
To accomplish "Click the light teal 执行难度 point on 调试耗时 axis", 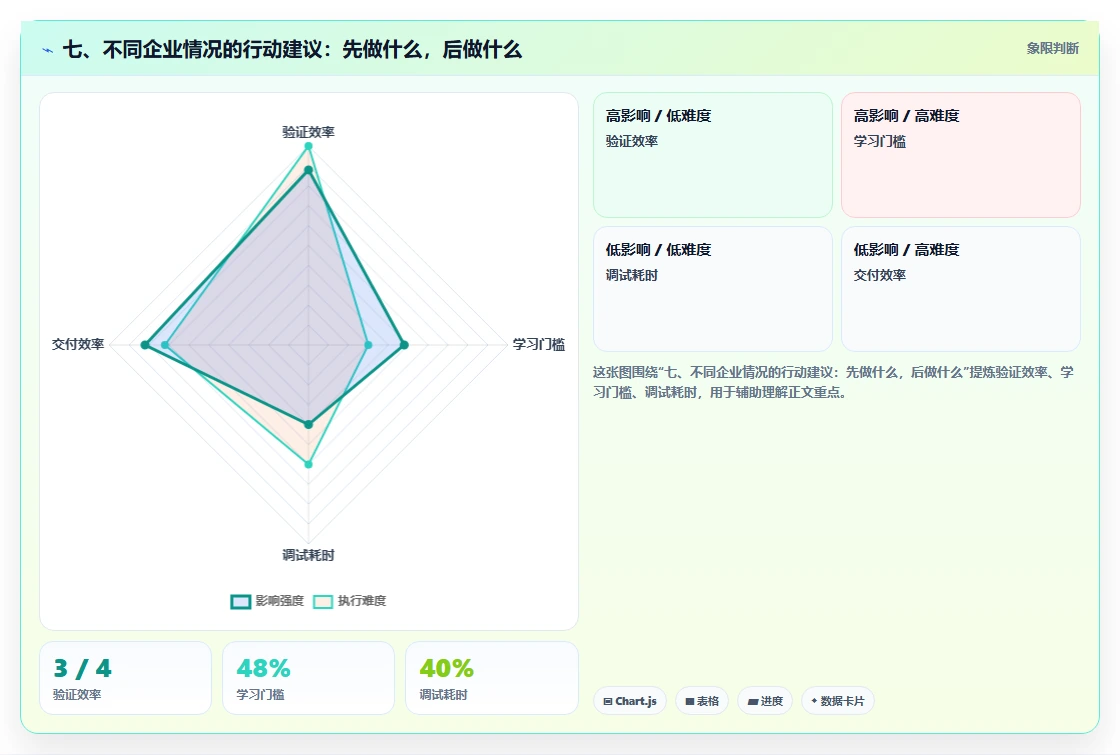I will (x=309, y=464).
